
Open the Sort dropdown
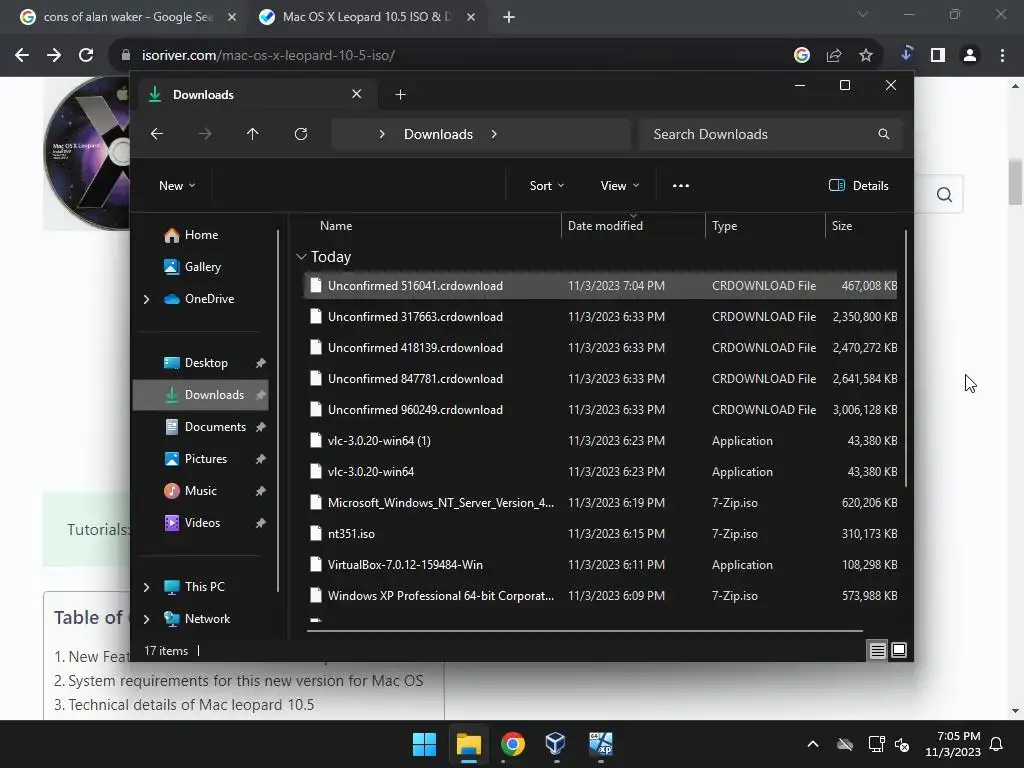pyautogui.click(x=547, y=185)
